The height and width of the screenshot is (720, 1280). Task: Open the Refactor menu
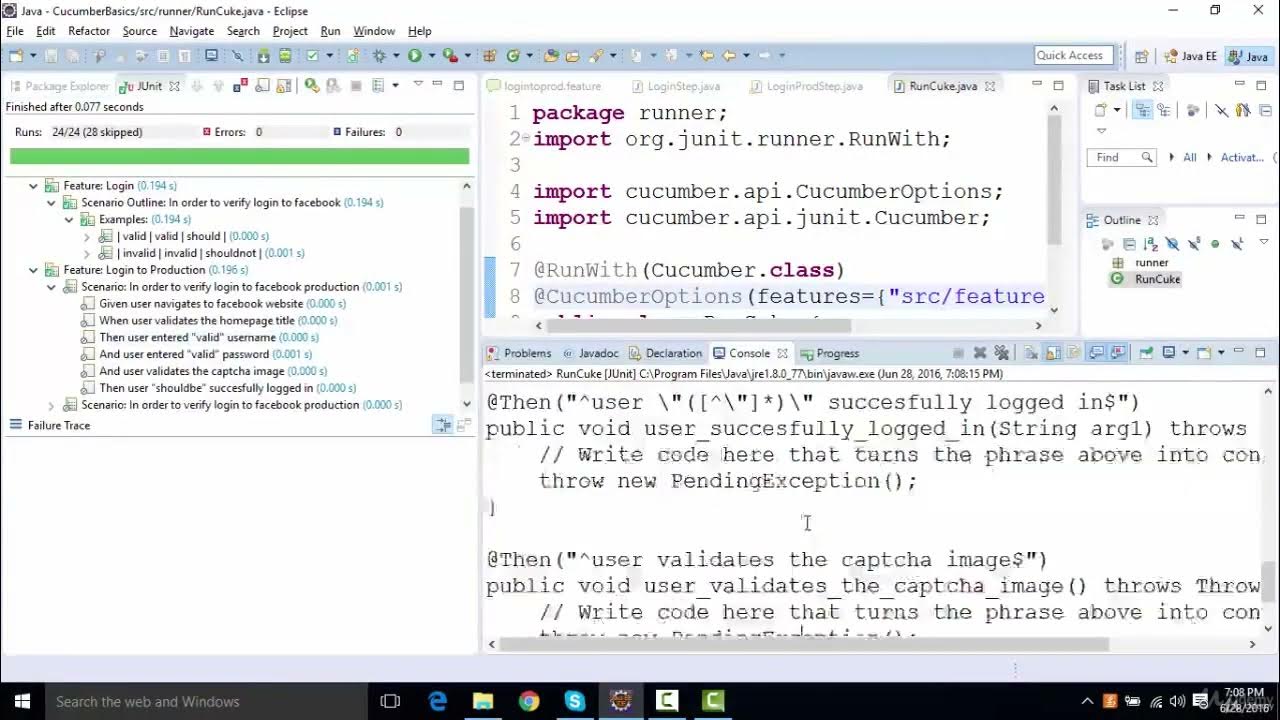tap(89, 31)
